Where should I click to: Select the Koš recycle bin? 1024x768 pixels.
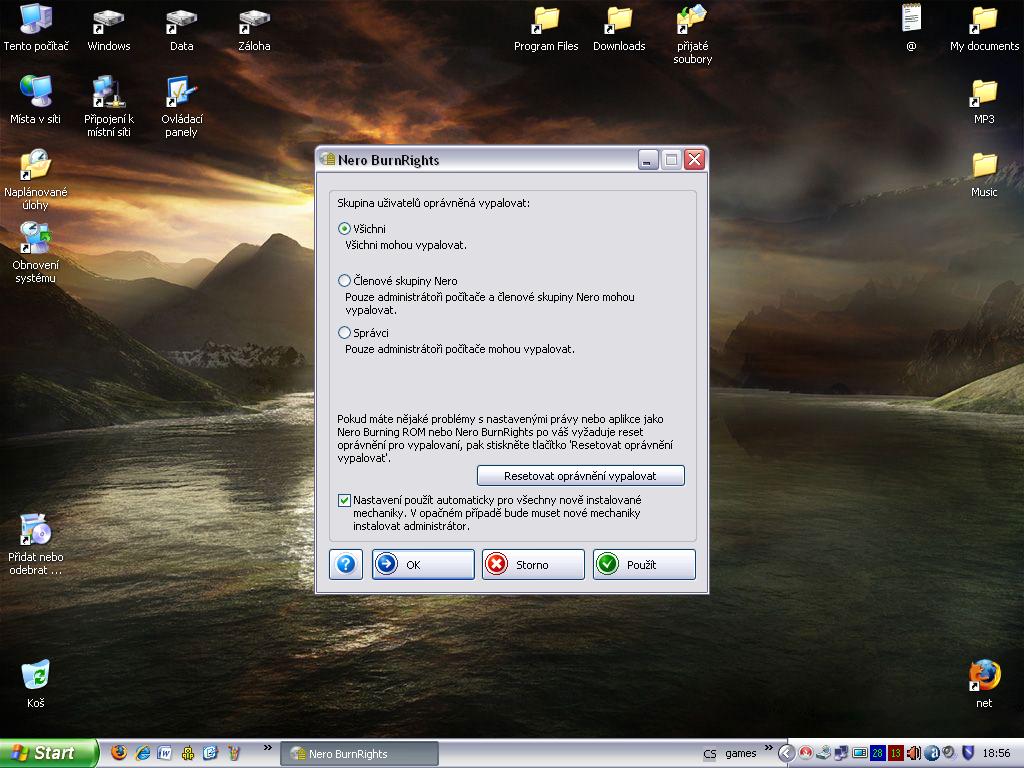(x=35, y=684)
